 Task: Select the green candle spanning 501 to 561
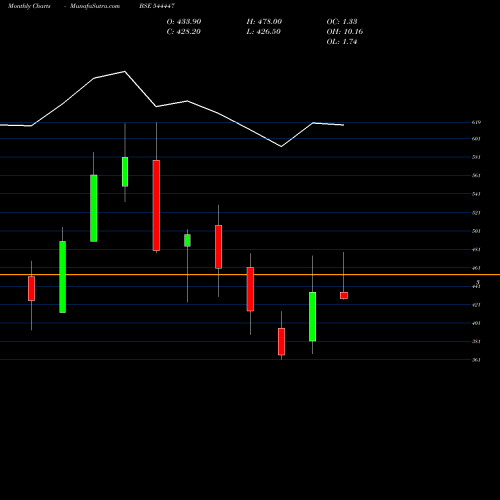pyautogui.click(x=94, y=208)
